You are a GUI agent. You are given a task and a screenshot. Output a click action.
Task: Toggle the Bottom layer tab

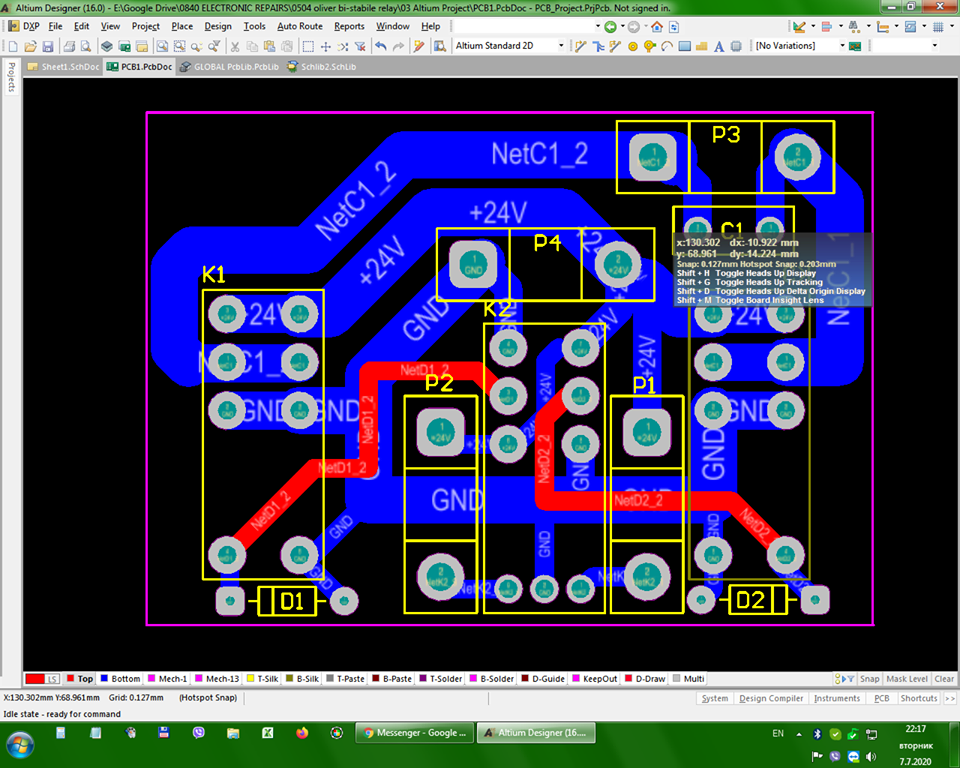[120, 679]
